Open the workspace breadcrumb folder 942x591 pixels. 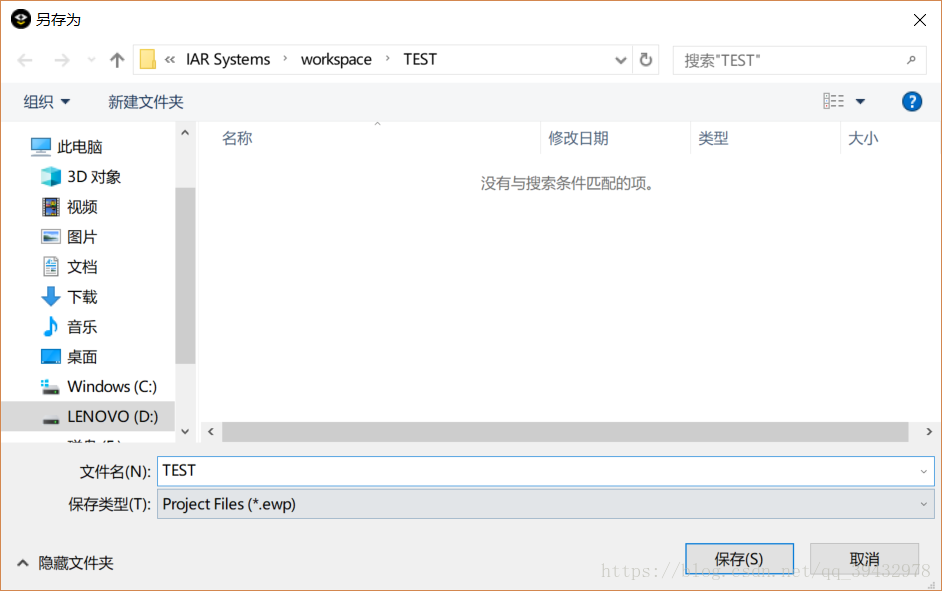[336, 59]
